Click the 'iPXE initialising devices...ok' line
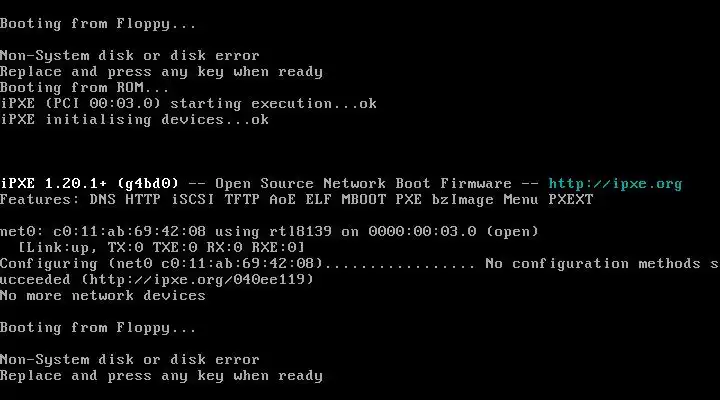The width and height of the screenshot is (720, 400). [134, 119]
